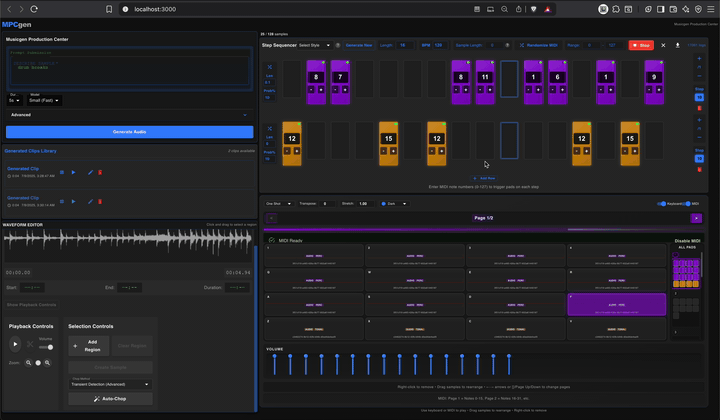Toggle the first empty step in the purple row

tap(292, 79)
